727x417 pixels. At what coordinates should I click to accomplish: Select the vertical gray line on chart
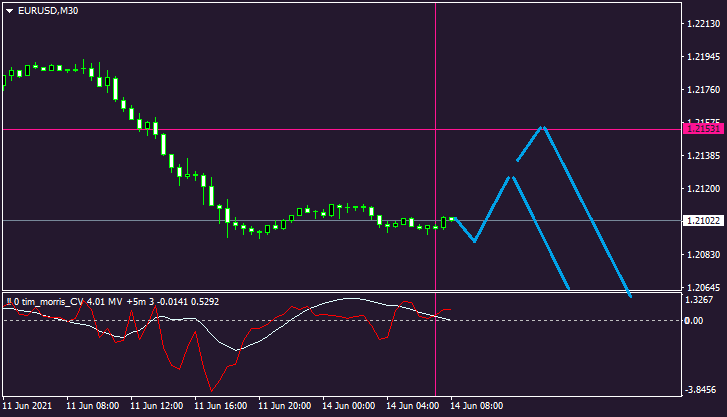point(436,150)
